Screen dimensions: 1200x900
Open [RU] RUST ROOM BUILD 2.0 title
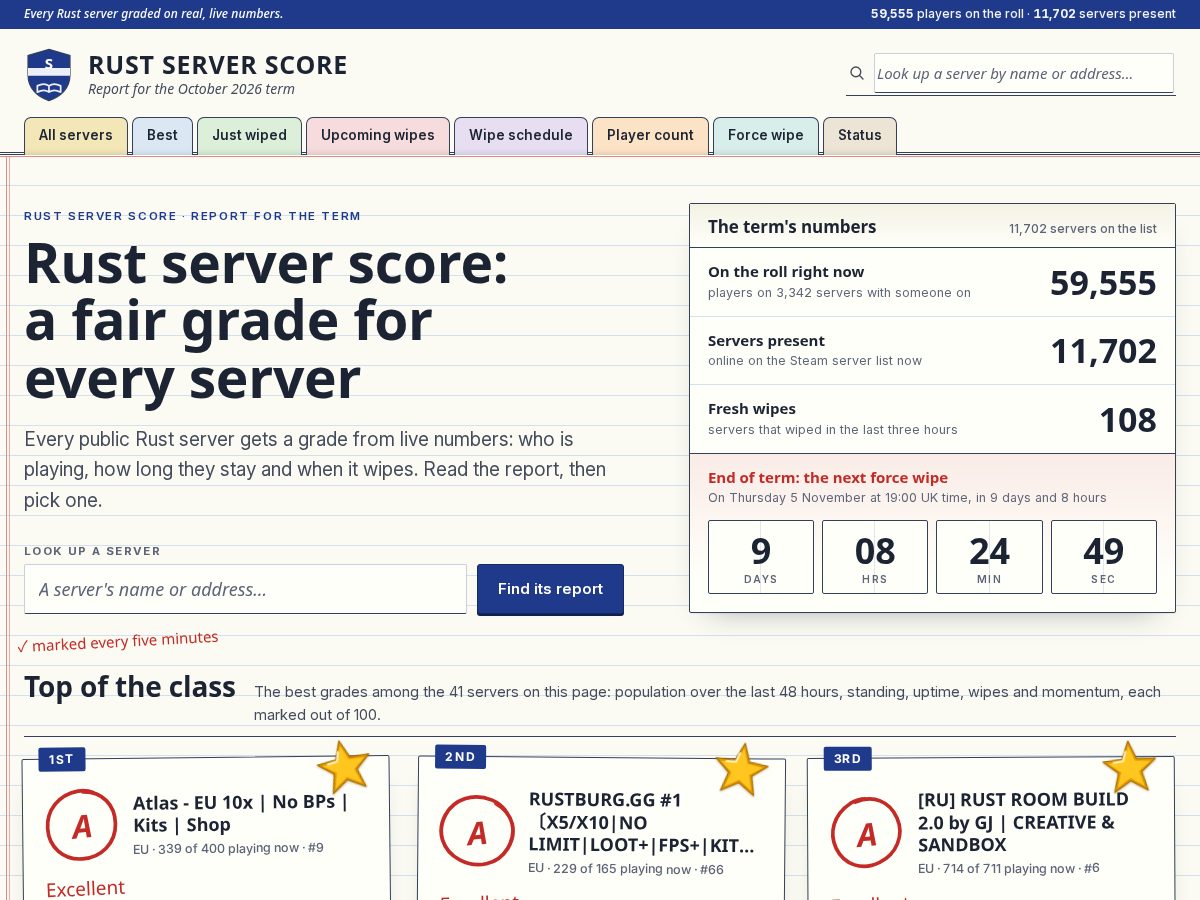pyautogui.click(x=1023, y=822)
